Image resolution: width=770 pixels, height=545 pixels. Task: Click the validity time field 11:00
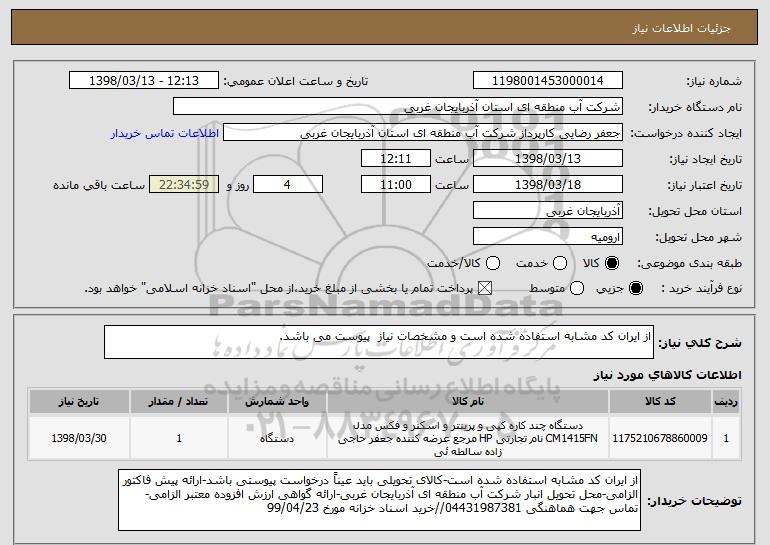tap(396, 185)
